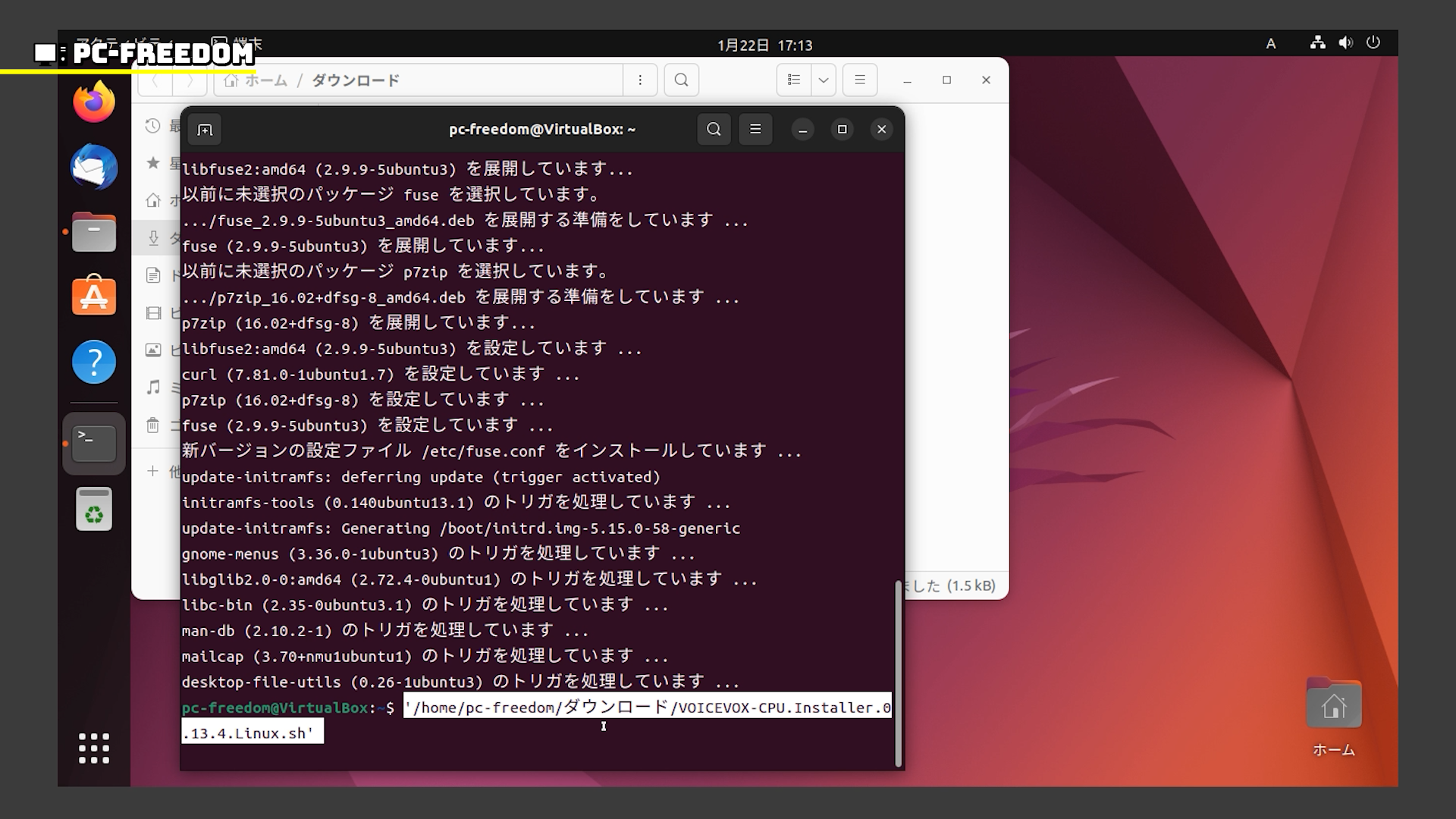Open new tab in terminal

tap(205, 130)
